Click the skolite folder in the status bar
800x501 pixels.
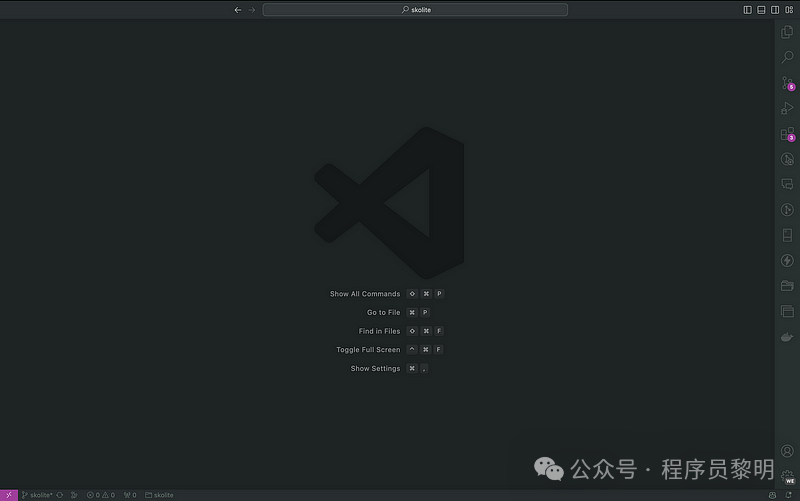click(x=159, y=495)
